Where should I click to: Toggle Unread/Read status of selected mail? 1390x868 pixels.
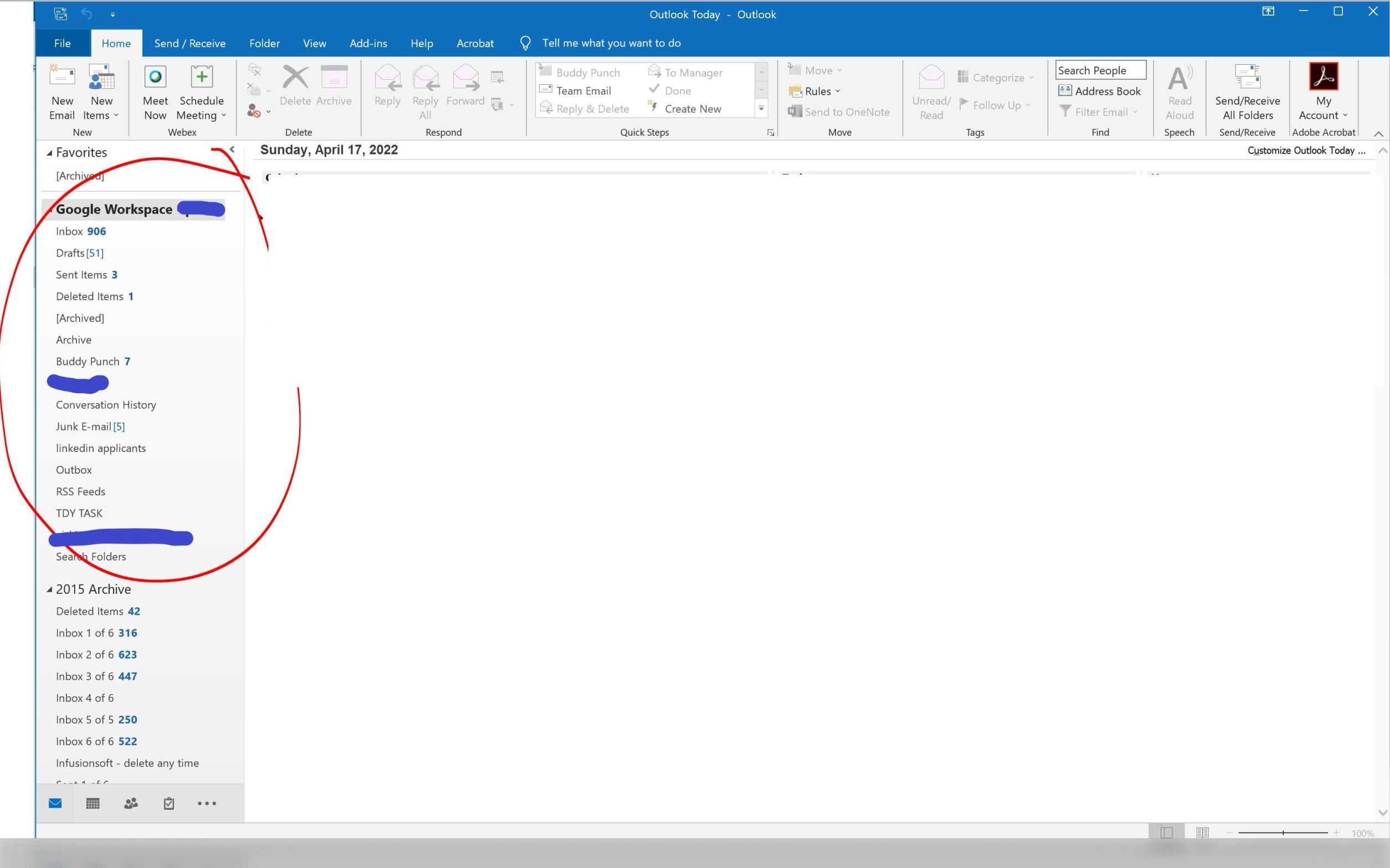[930, 92]
